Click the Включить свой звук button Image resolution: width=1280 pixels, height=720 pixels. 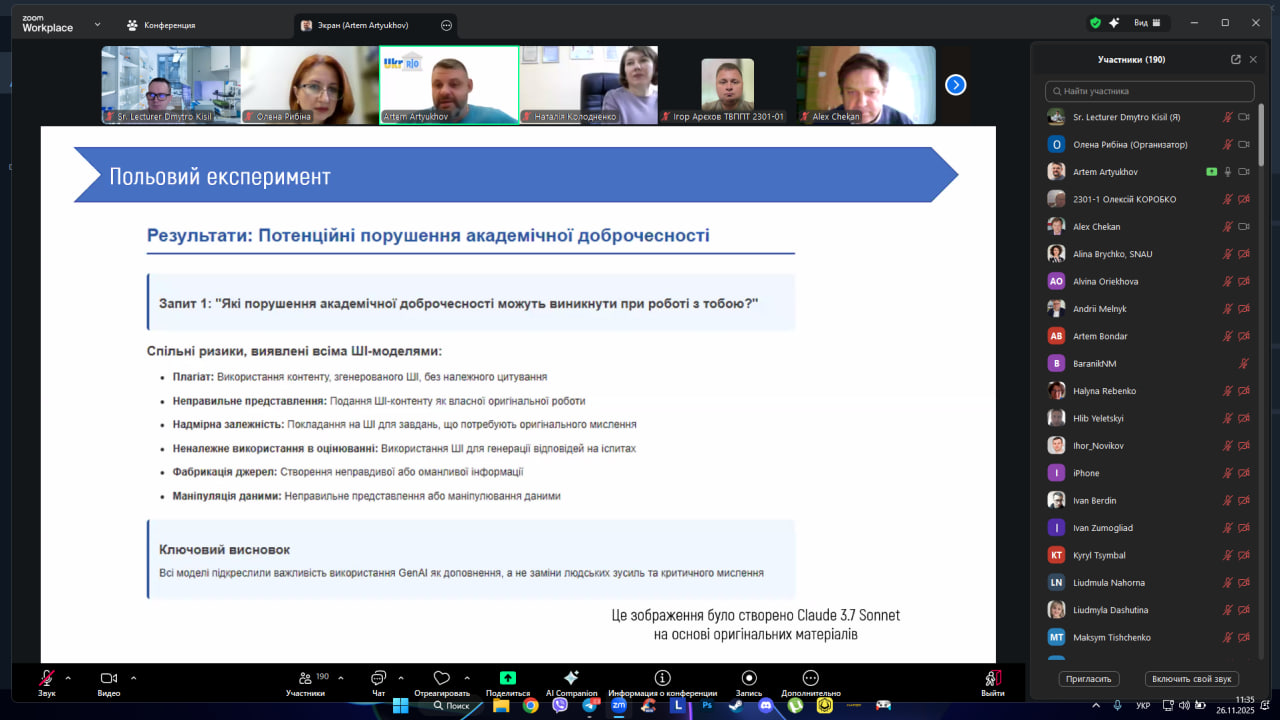click(x=1191, y=679)
